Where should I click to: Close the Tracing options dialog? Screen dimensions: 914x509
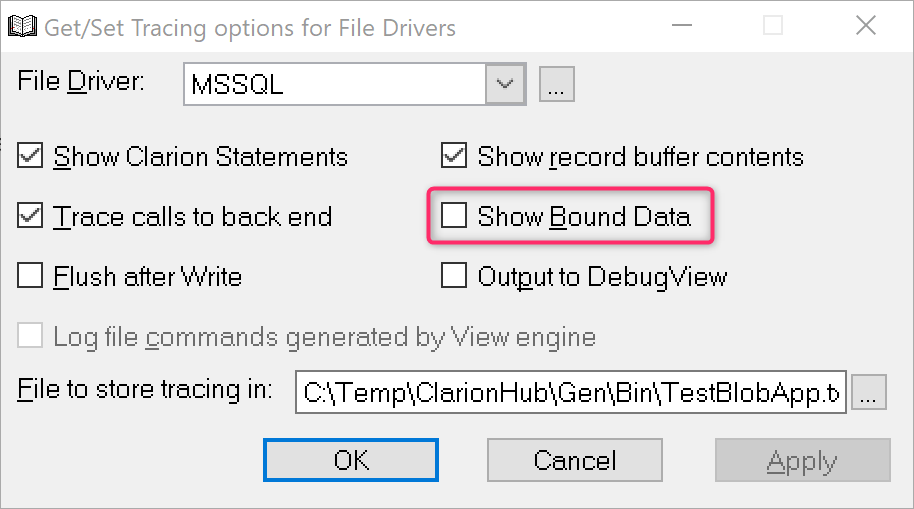tap(864, 26)
